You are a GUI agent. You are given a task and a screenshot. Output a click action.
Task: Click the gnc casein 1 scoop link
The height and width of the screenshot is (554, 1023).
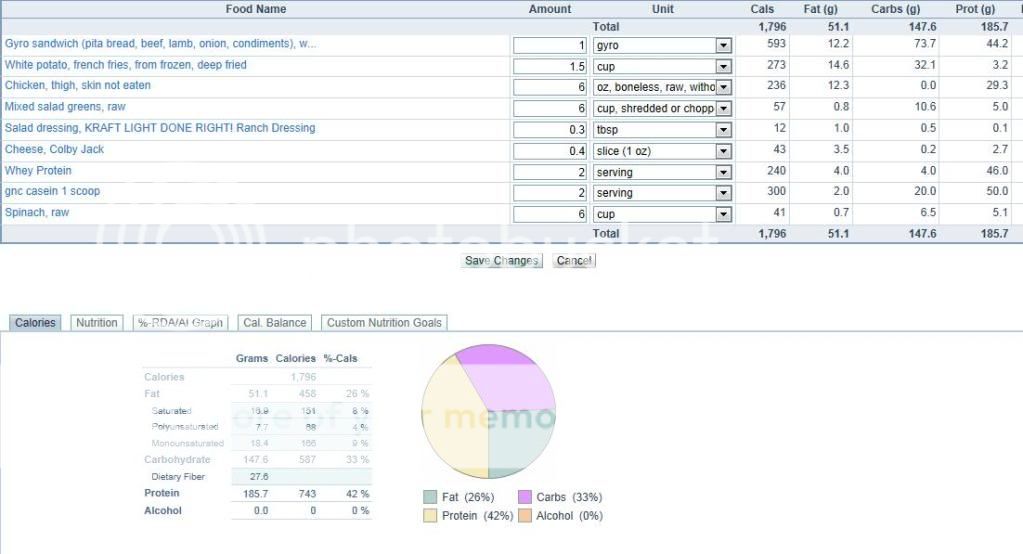click(x=52, y=191)
